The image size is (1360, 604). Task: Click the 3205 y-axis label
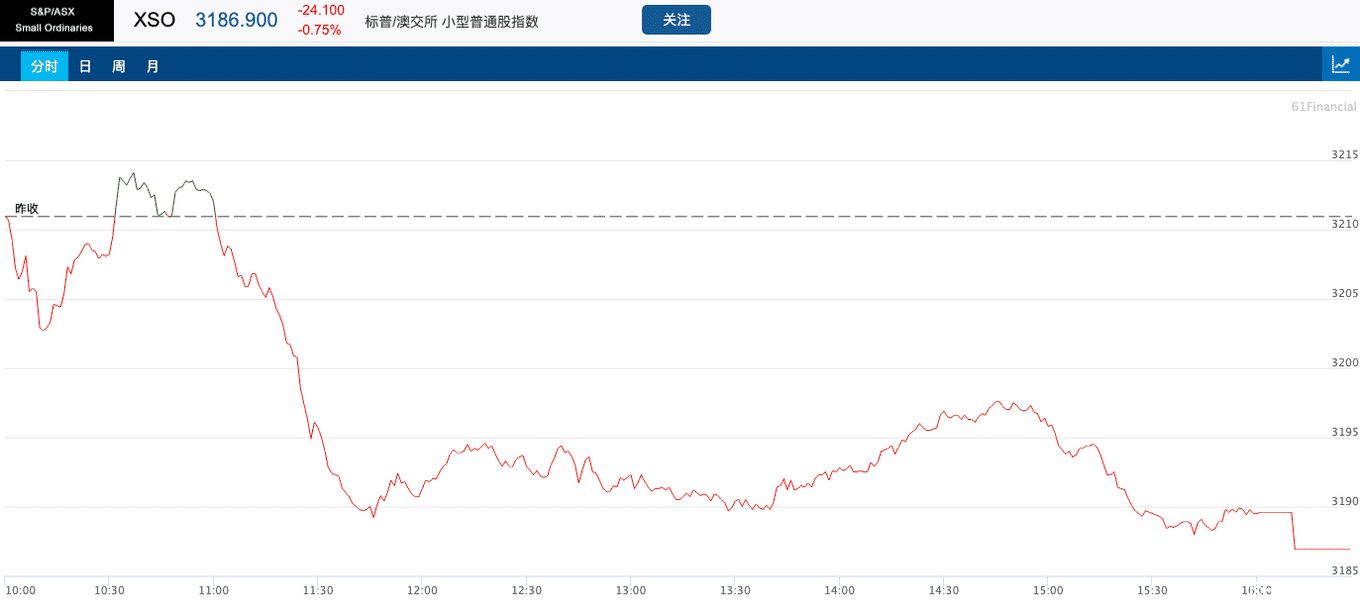coord(1345,293)
